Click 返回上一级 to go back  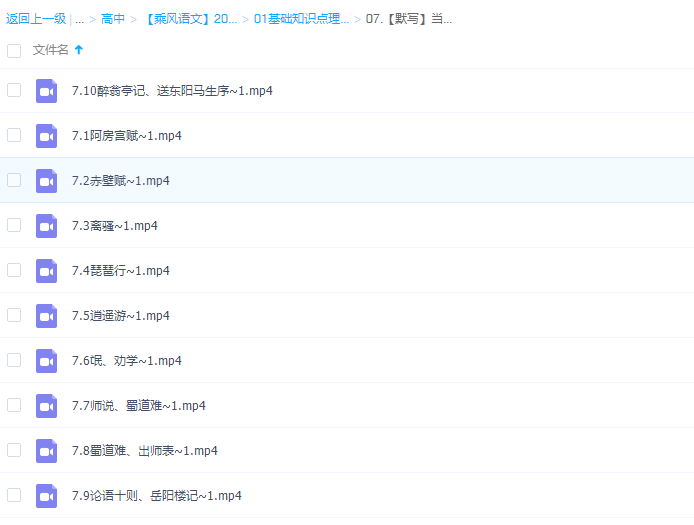click(36, 19)
